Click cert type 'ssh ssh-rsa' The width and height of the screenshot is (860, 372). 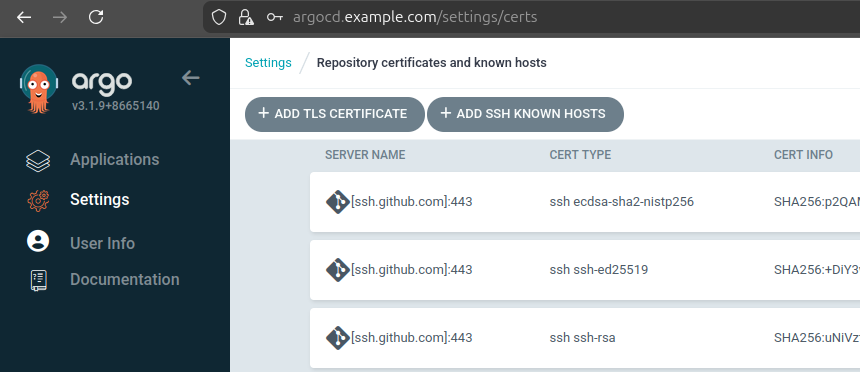tap(582, 338)
